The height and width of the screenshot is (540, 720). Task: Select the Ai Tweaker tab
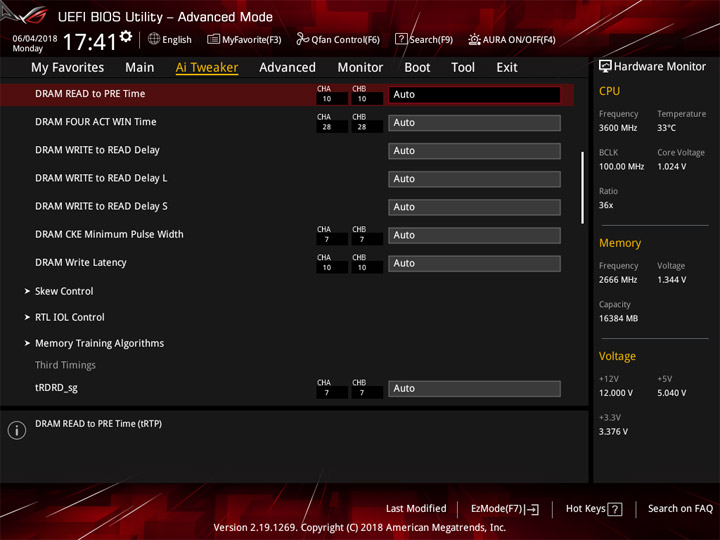(207, 68)
